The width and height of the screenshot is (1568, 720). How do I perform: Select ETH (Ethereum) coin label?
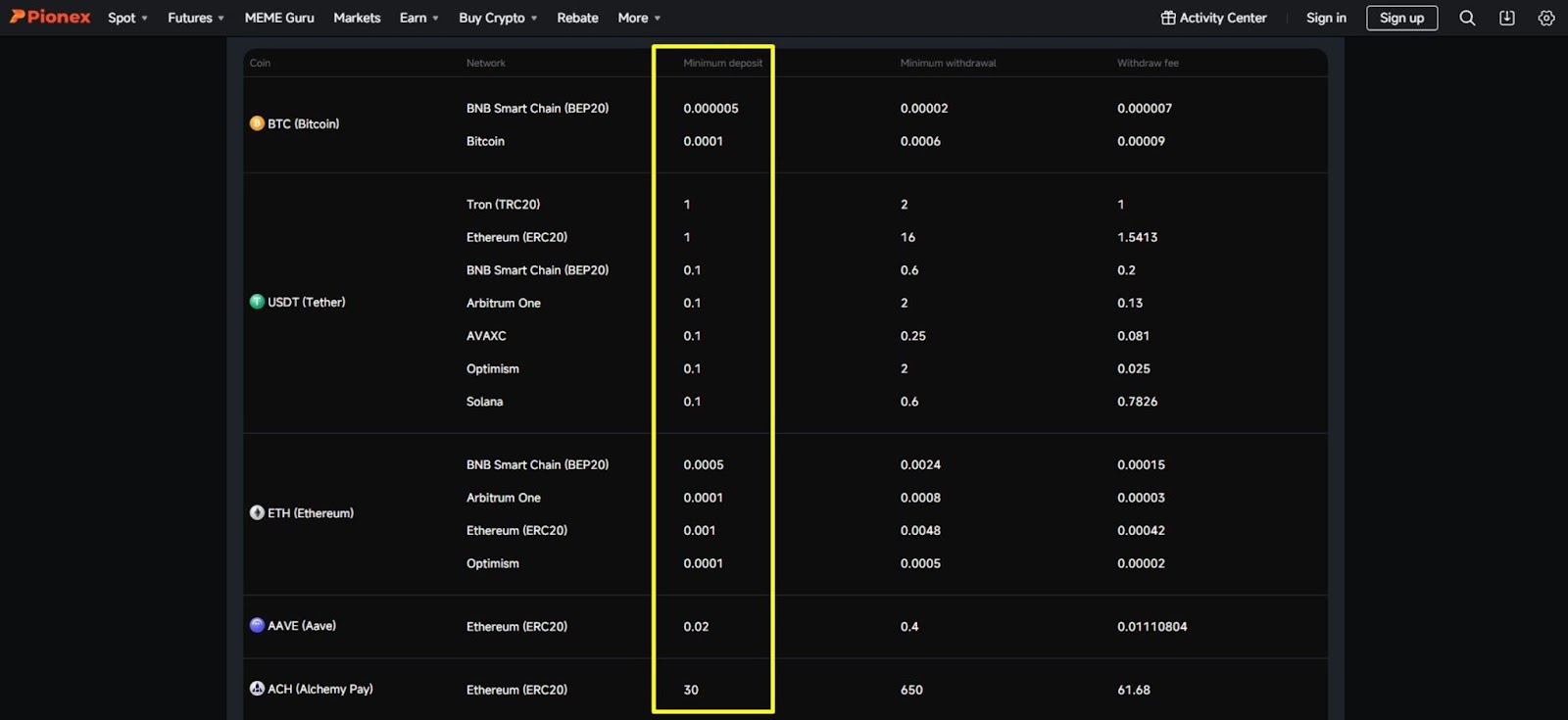click(x=311, y=512)
